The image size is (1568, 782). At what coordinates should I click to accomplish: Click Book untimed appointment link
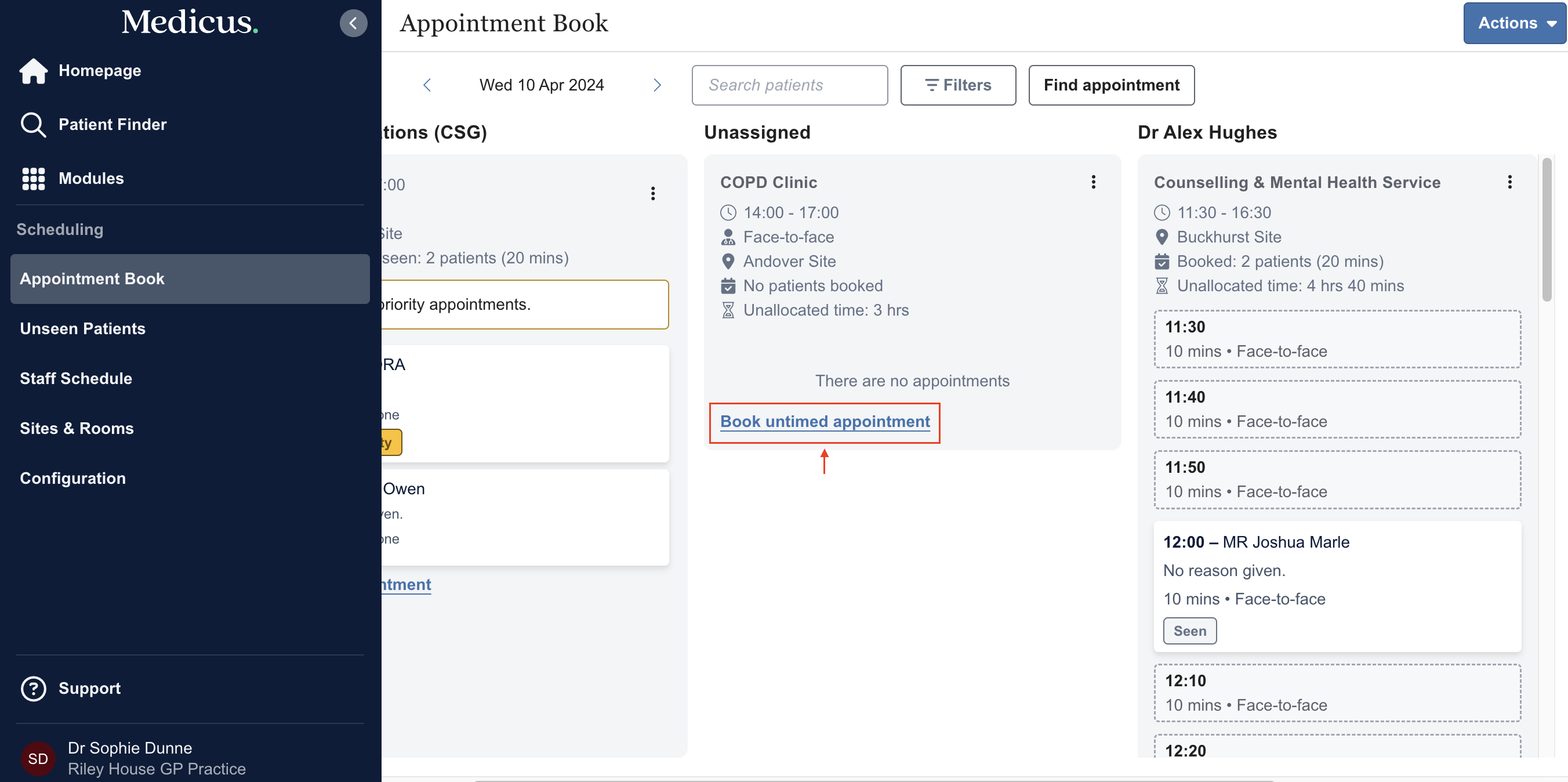[825, 421]
